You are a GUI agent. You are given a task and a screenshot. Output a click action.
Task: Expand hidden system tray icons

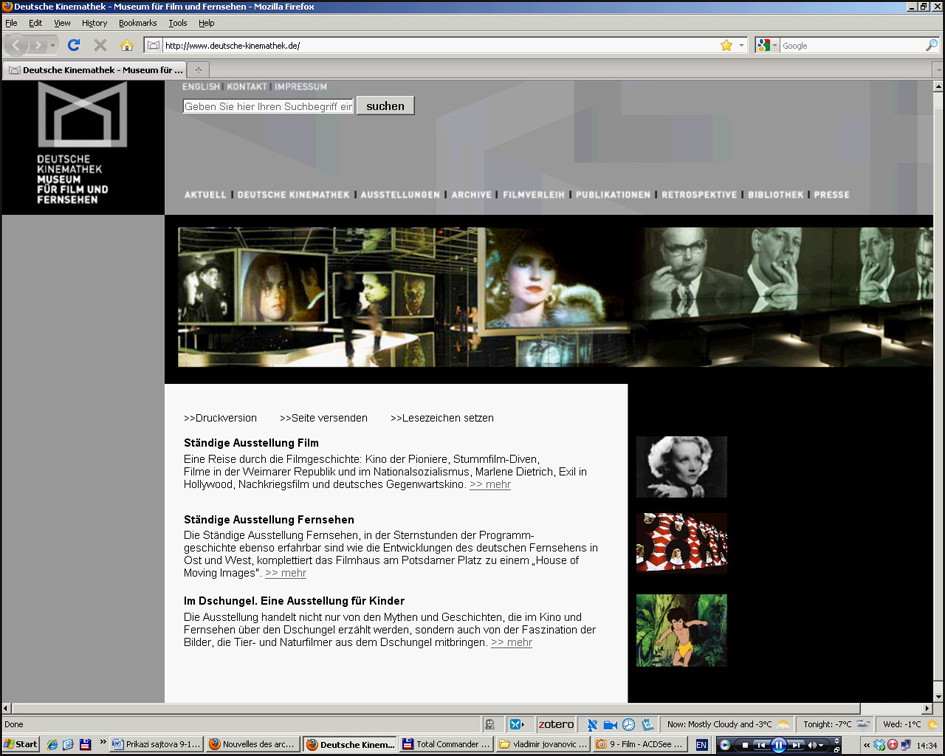coord(867,745)
